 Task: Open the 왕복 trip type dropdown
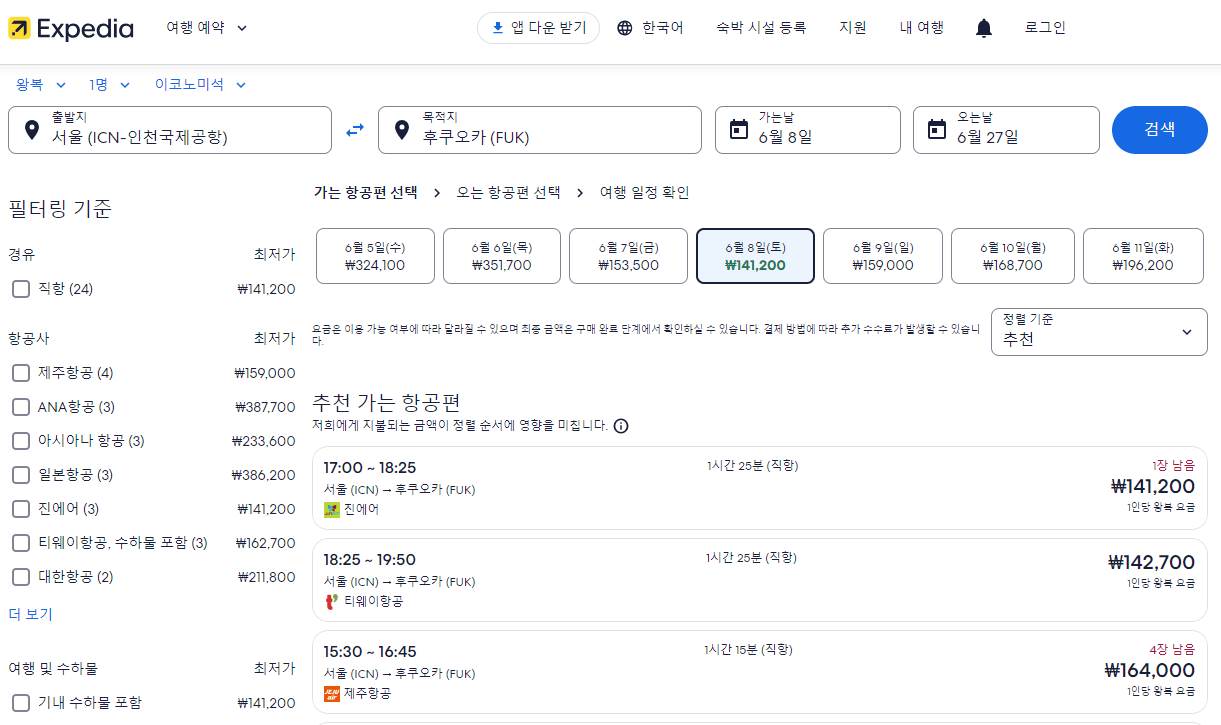[41, 85]
